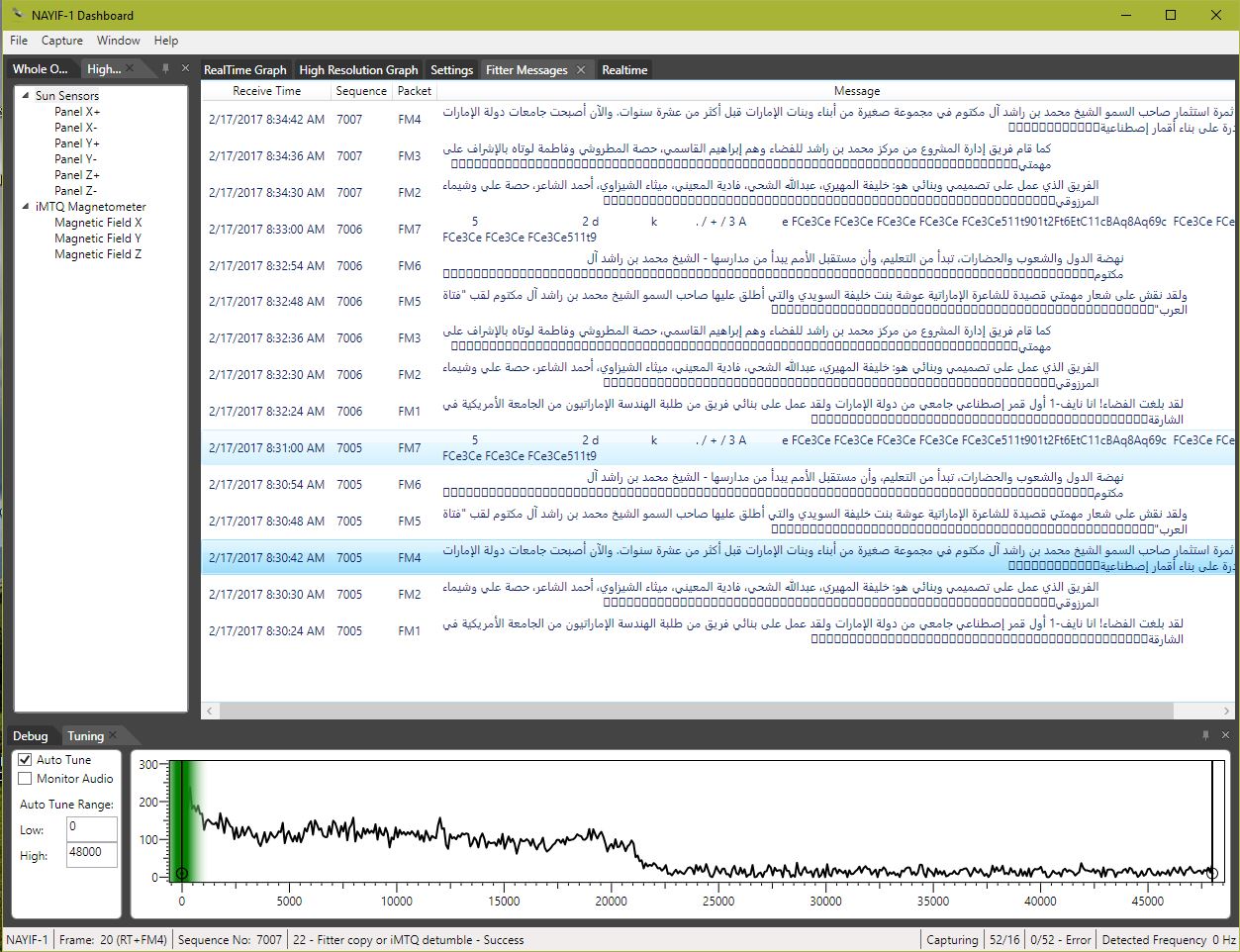Click the Capturing status bar entry
The image size is (1240, 952).
[x=952, y=940]
